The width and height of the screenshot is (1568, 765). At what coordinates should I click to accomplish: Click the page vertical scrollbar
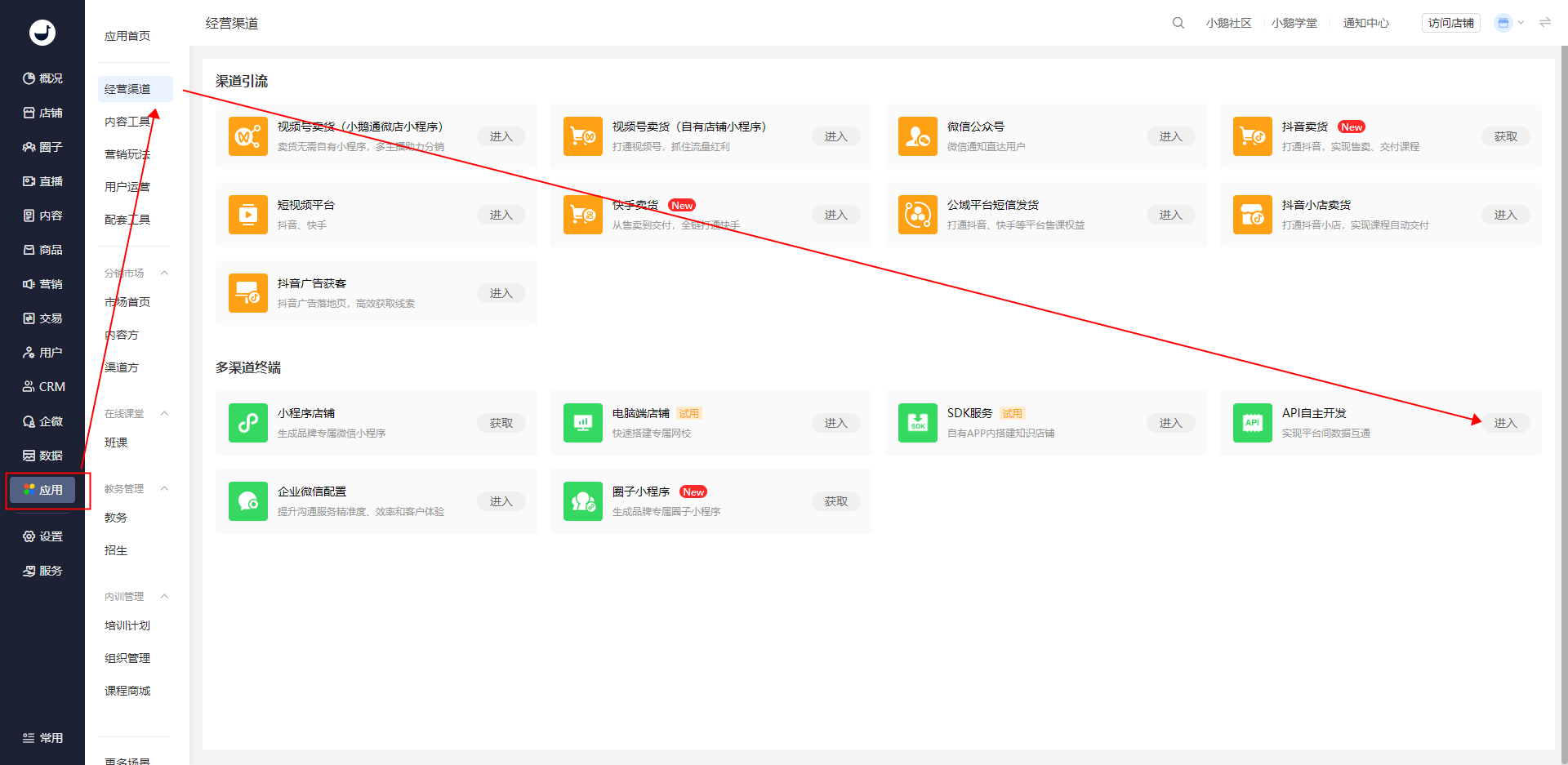(1564, 405)
